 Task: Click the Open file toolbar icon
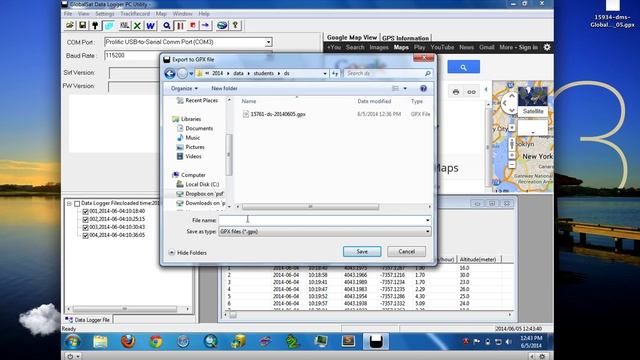pyautogui.click(x=70, y=25)
